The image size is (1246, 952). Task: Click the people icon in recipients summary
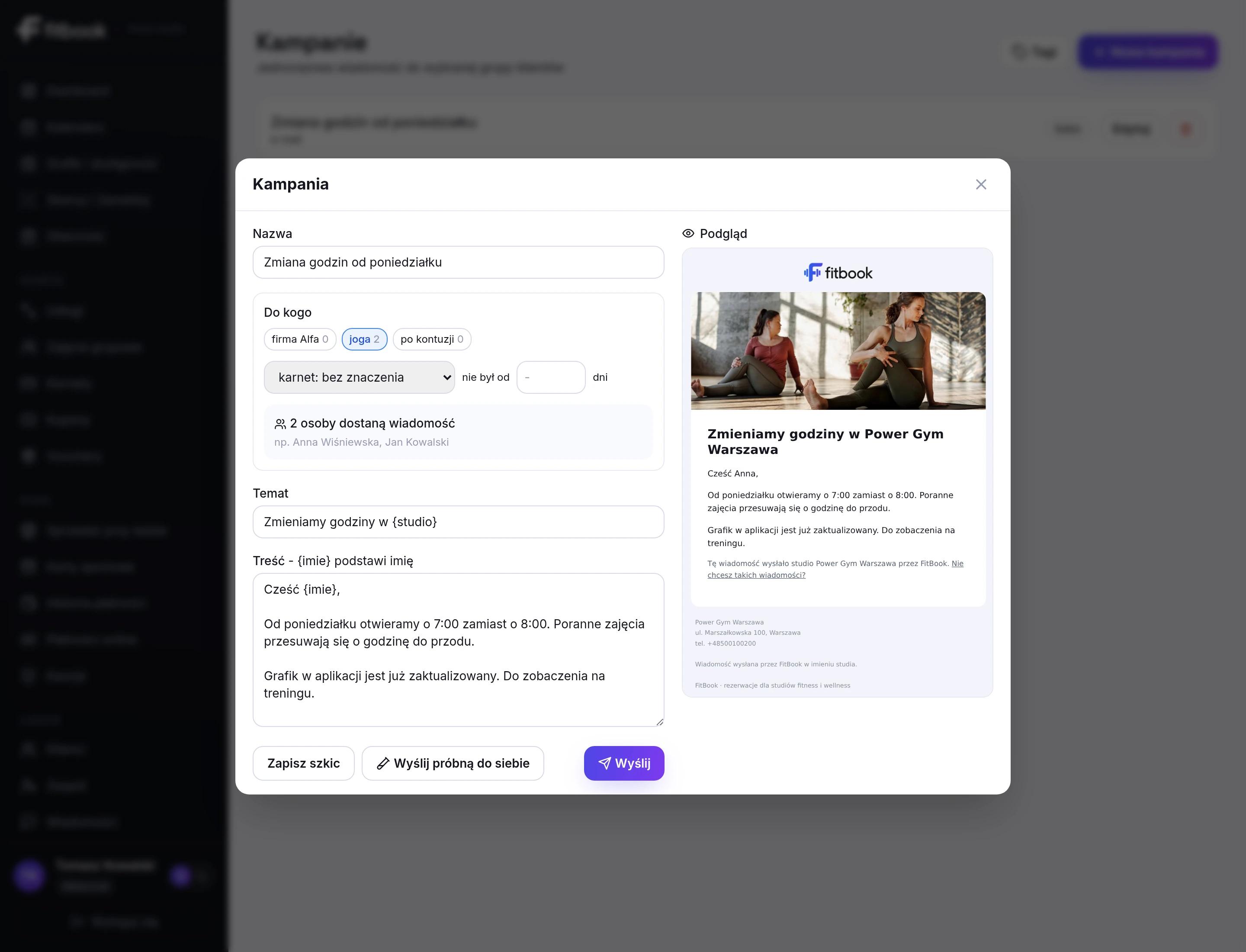click(280, 424)
